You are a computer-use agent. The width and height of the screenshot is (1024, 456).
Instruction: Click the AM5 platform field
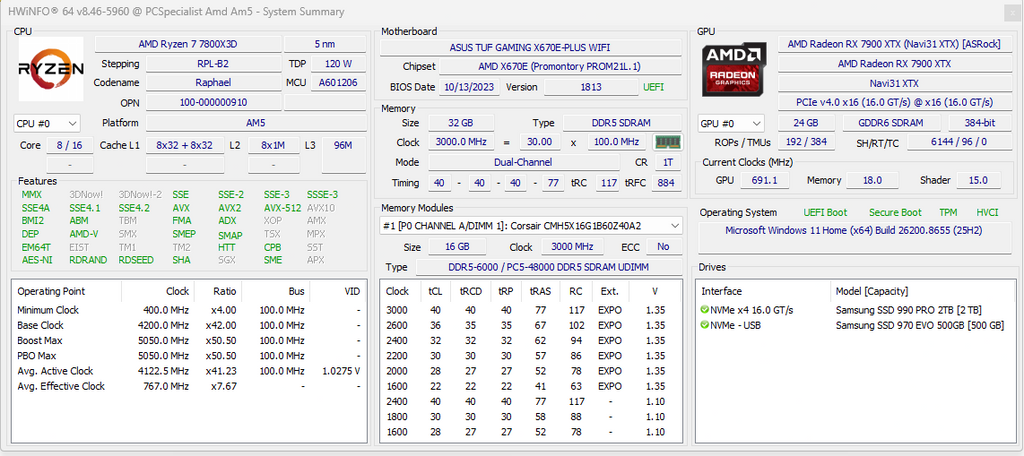point(255,123)
